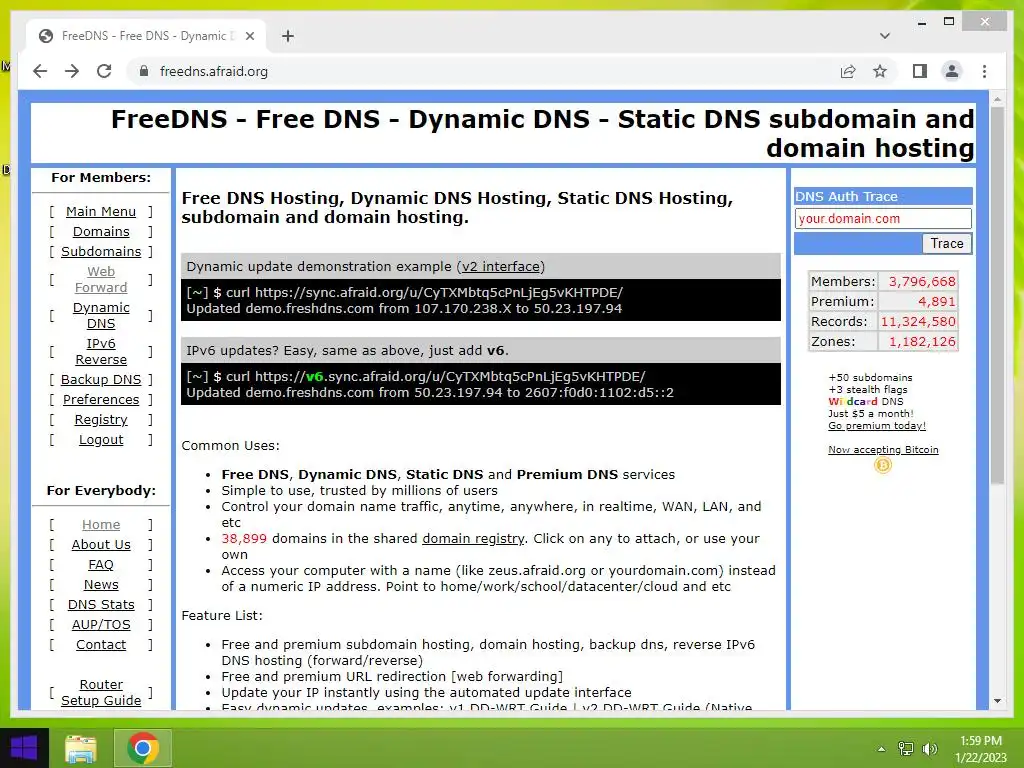
Task: Click the vertical scrollbar thumb
Action: click(997, 296)
